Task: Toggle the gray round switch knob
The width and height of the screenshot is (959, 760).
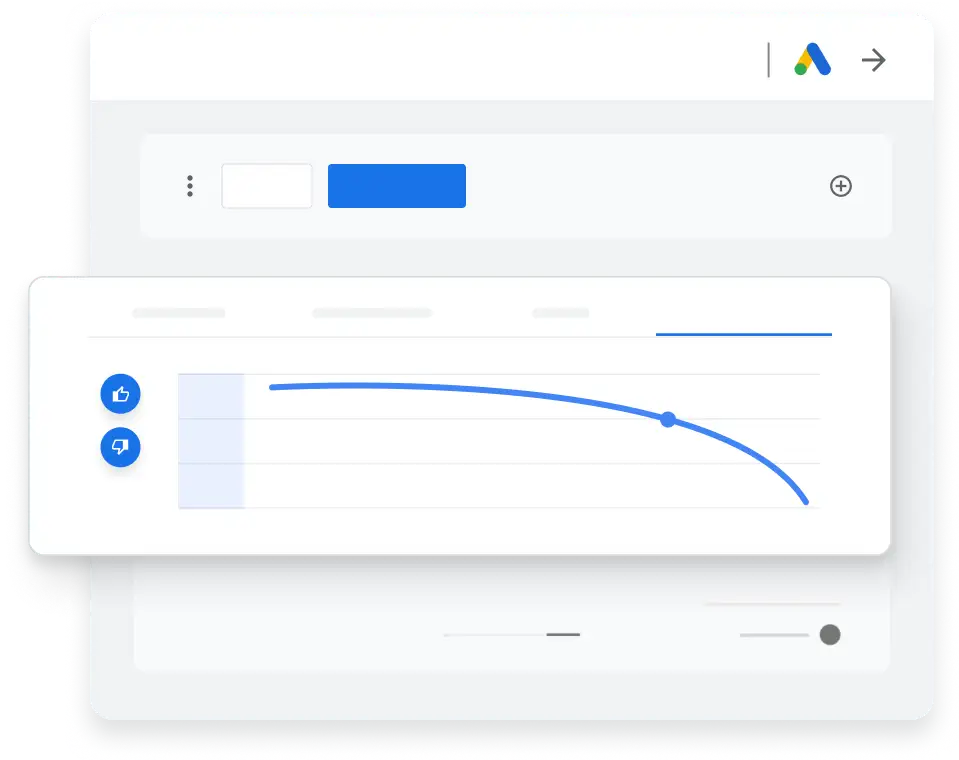Action: [x=830, y=635]
